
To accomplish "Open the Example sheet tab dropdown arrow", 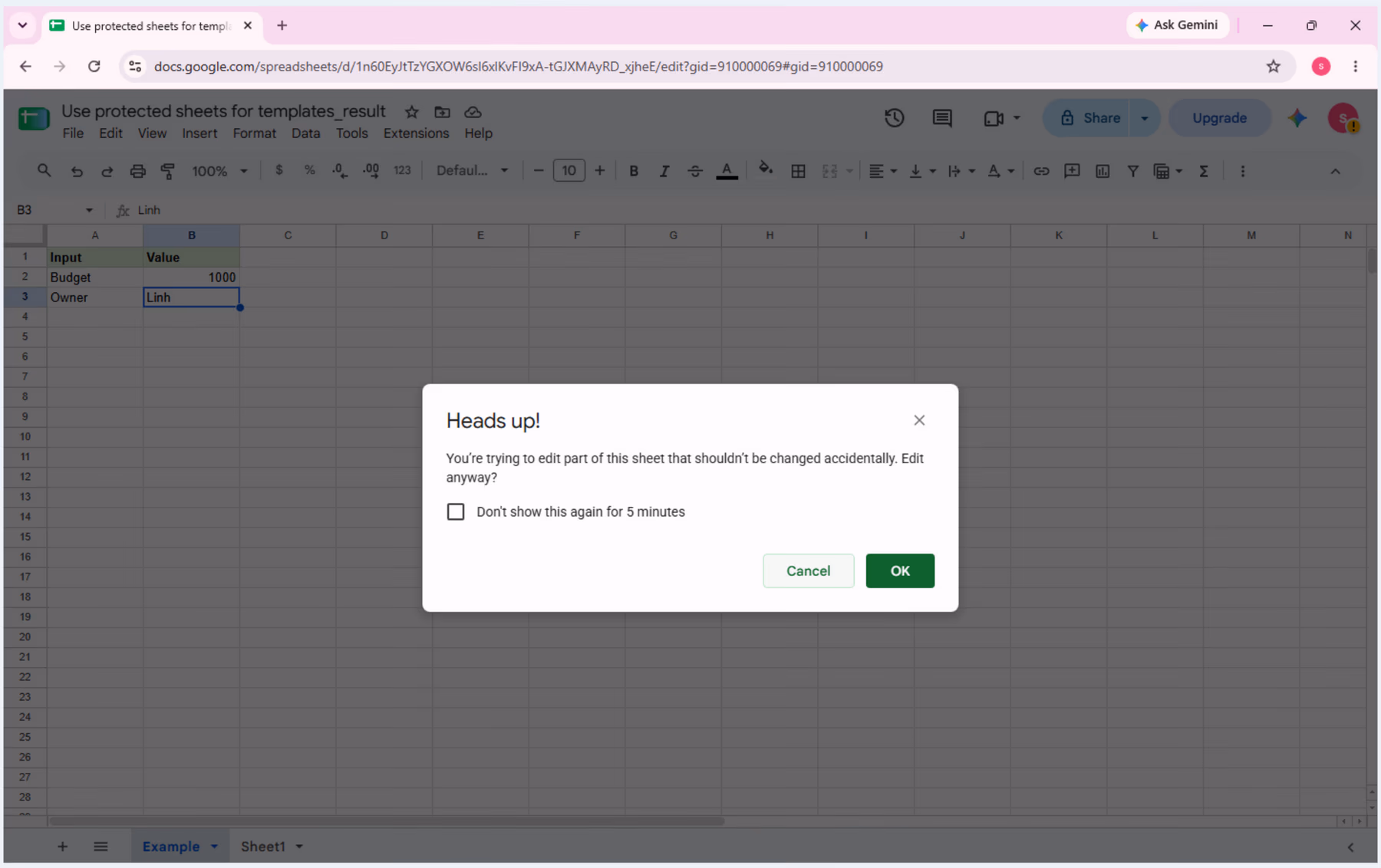I will [215, 847].
